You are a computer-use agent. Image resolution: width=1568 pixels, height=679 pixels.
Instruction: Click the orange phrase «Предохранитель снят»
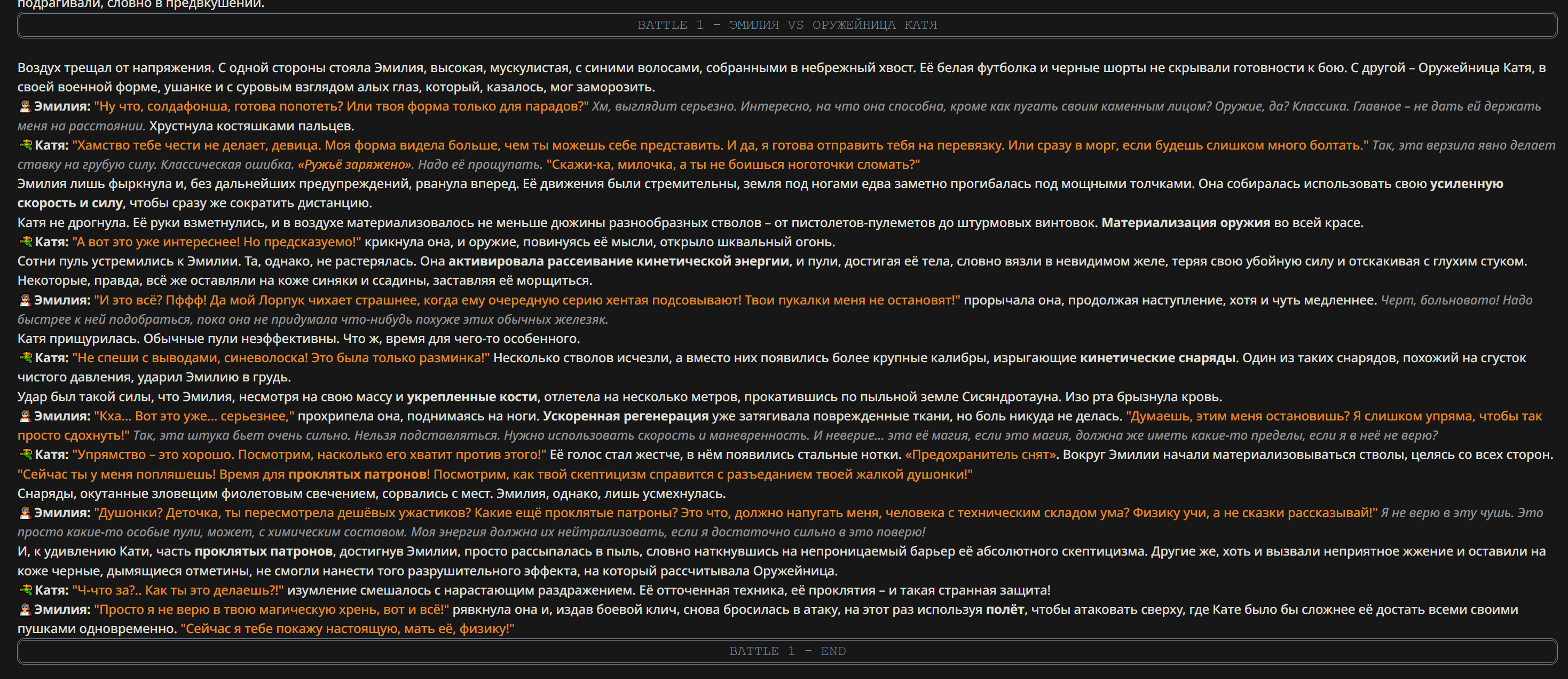coord(981,454)
